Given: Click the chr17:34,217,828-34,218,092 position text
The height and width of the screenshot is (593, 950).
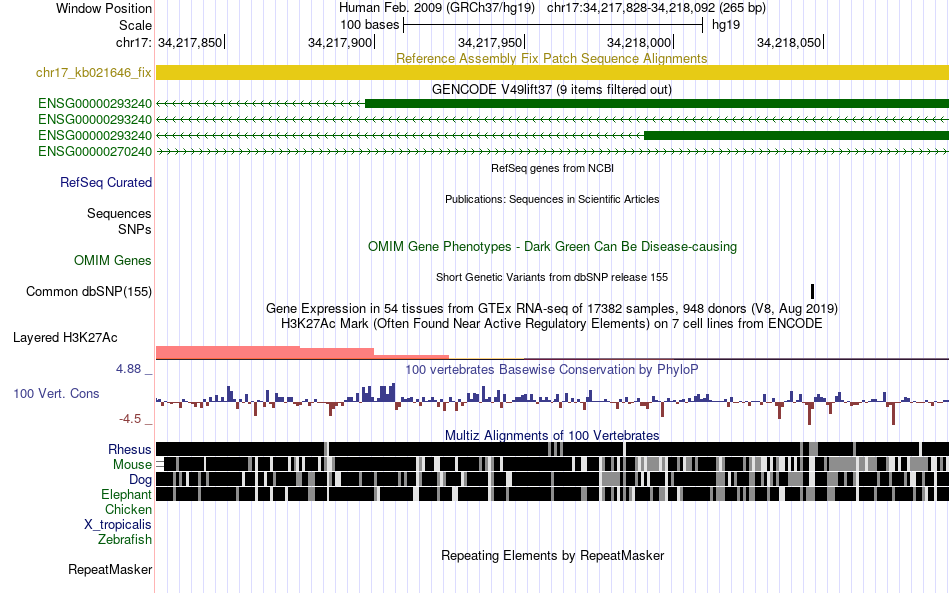Looking at the screenshot, I should pyautogui.click(x=656, y=8).
